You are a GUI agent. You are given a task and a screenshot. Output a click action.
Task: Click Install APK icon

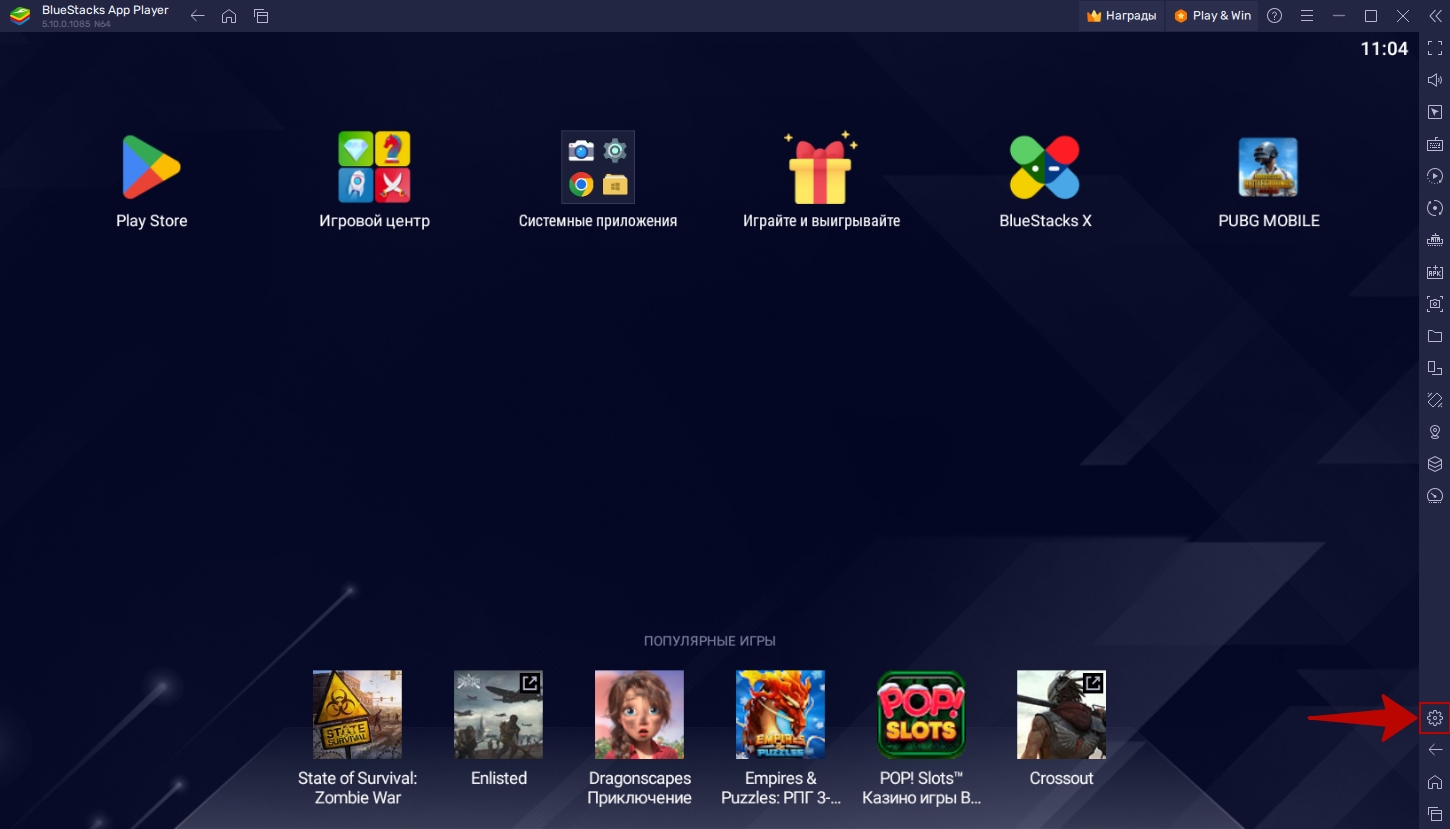pos(1435,272)
